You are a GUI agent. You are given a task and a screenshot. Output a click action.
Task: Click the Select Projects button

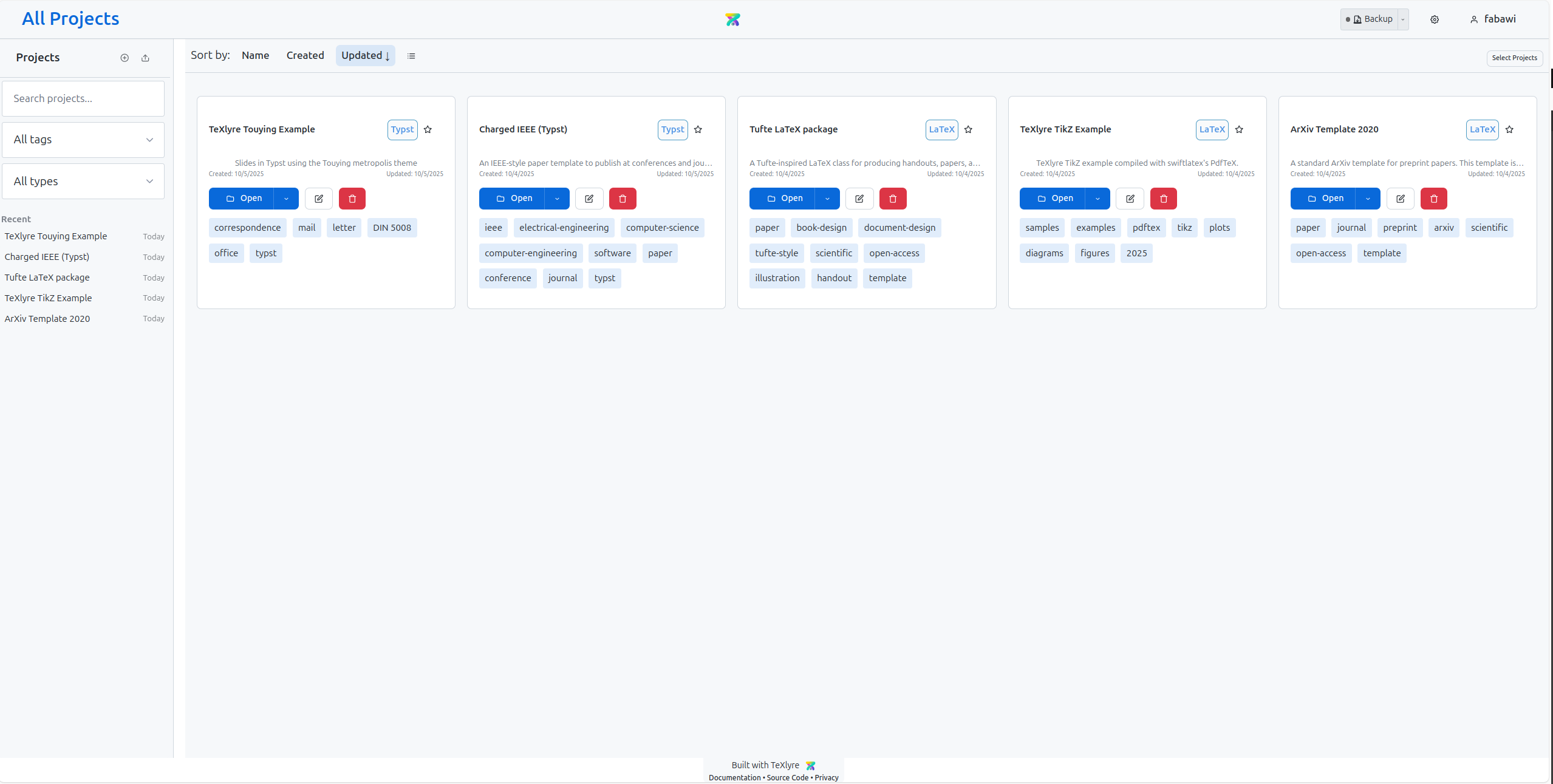[1514, 58]
